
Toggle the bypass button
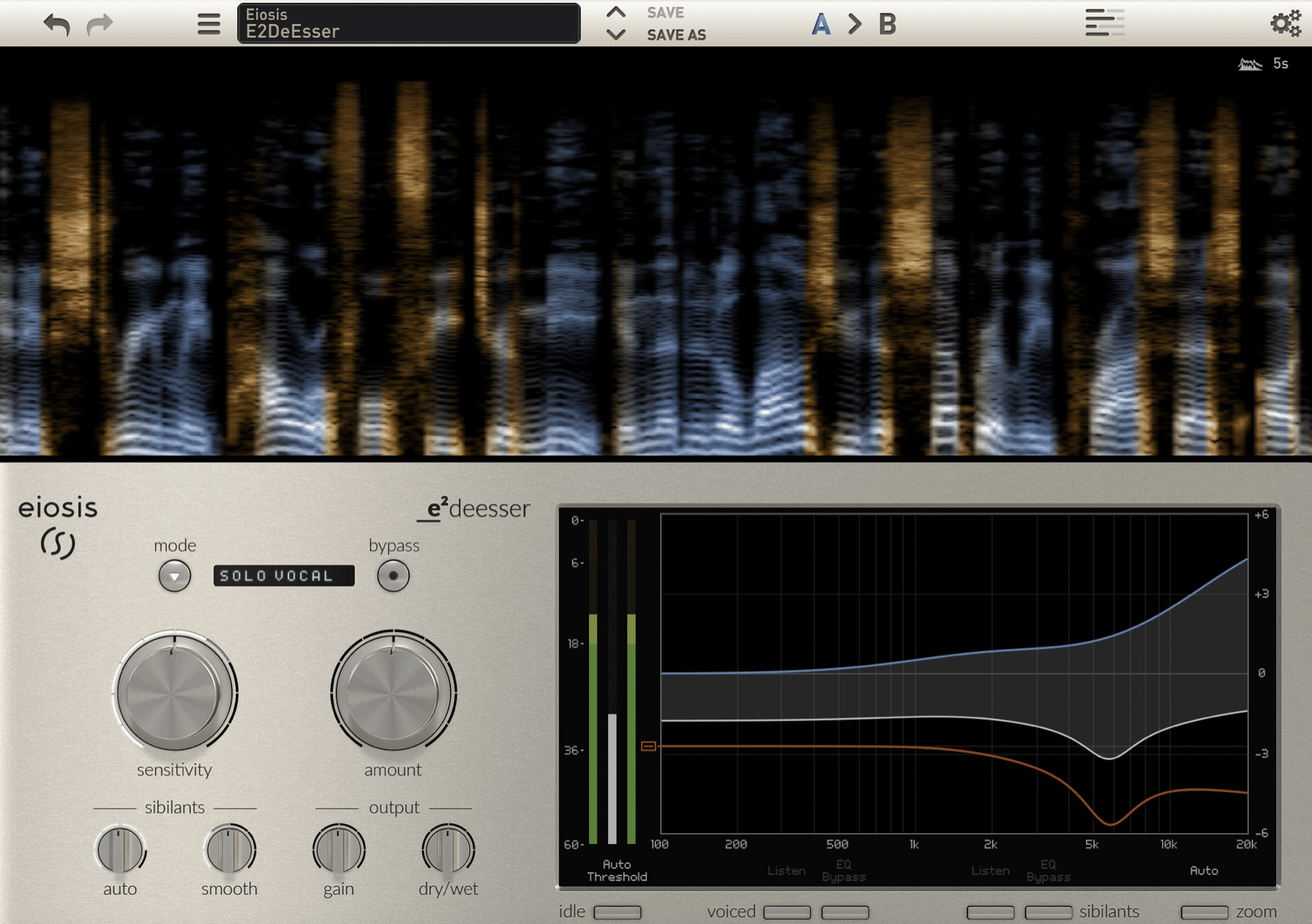coord(394,576)
